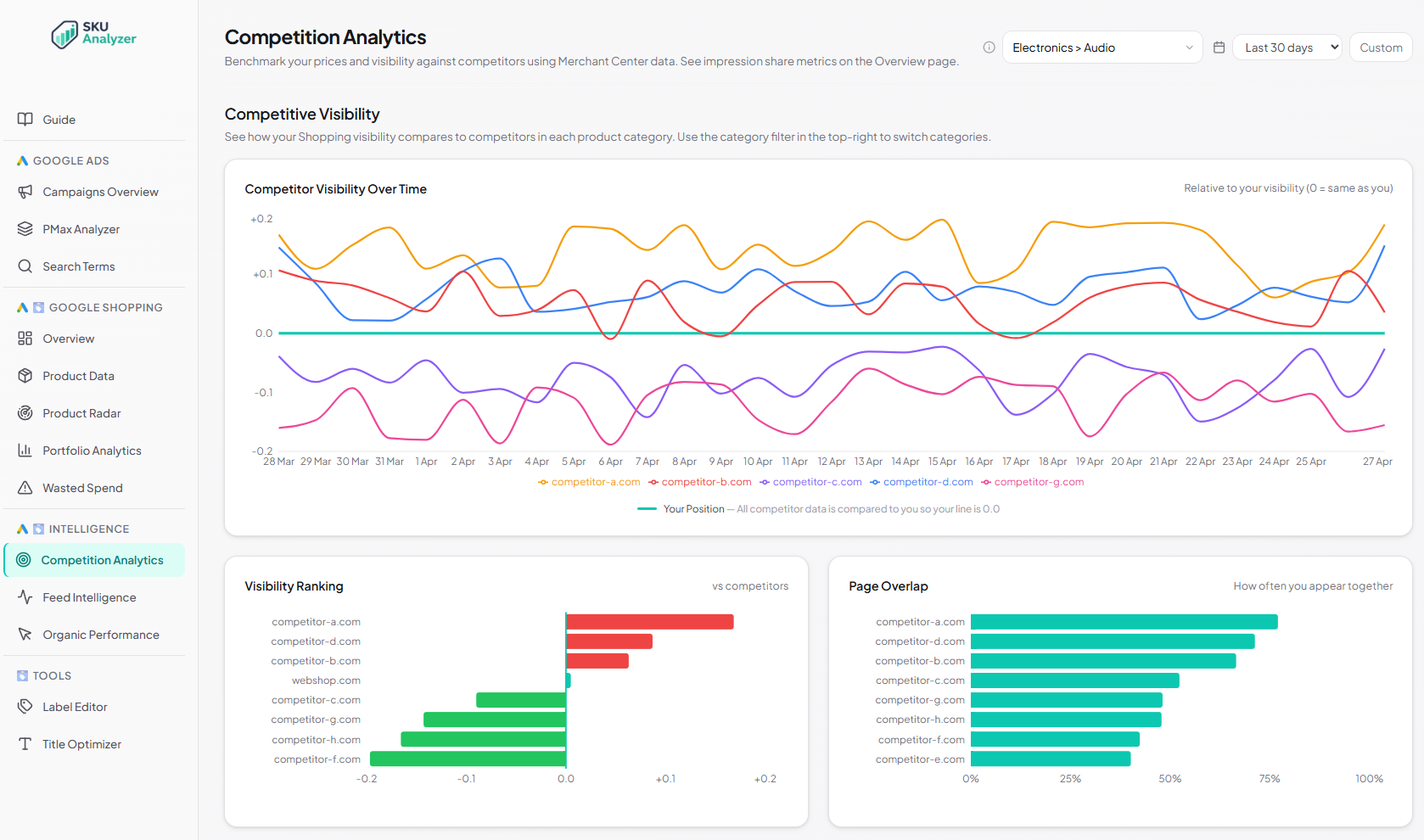Open Overview under Google Shopping

pyautogui.click(x=68, y=339)
